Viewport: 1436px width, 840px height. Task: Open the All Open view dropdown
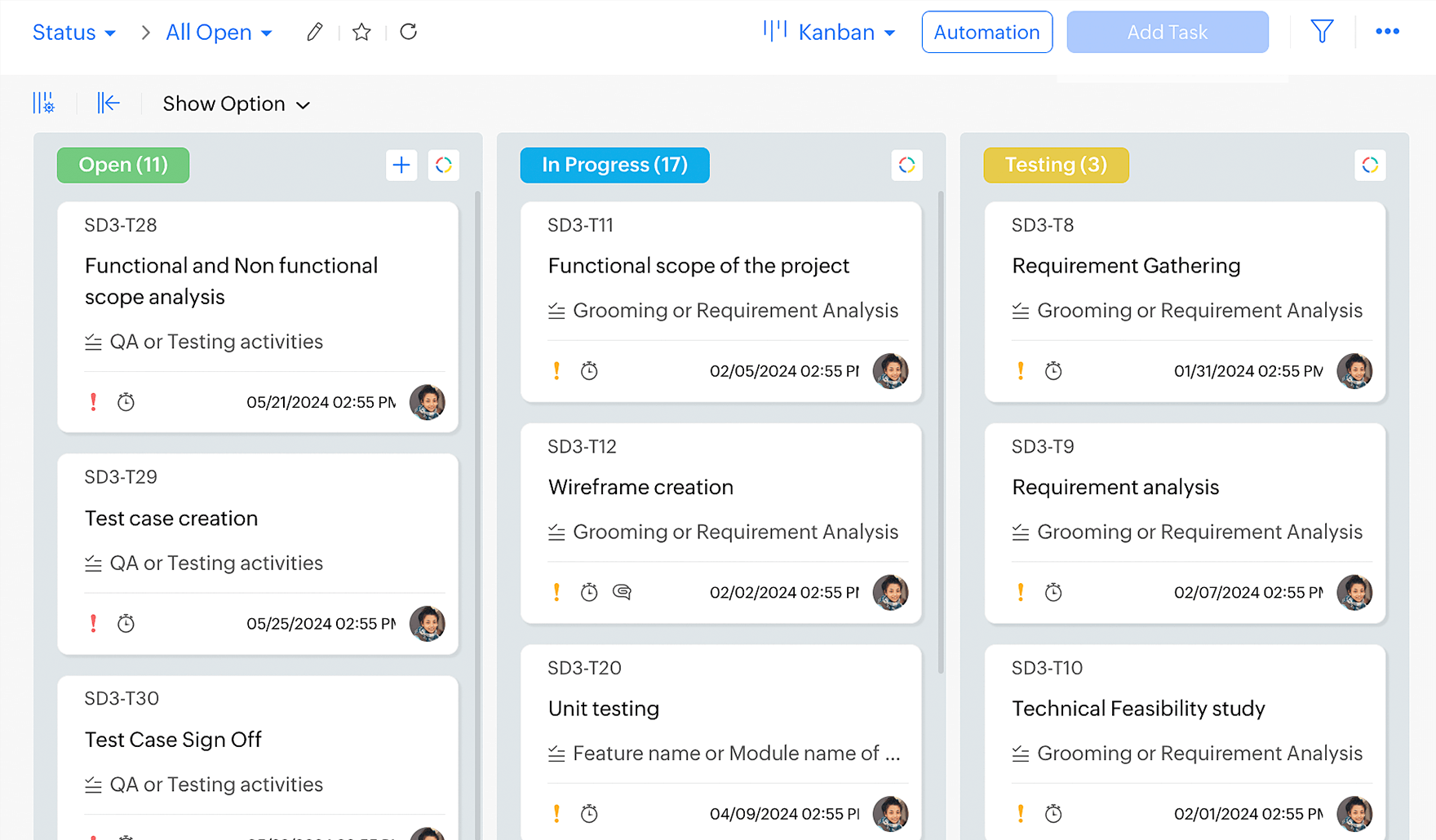click(219, 33)
